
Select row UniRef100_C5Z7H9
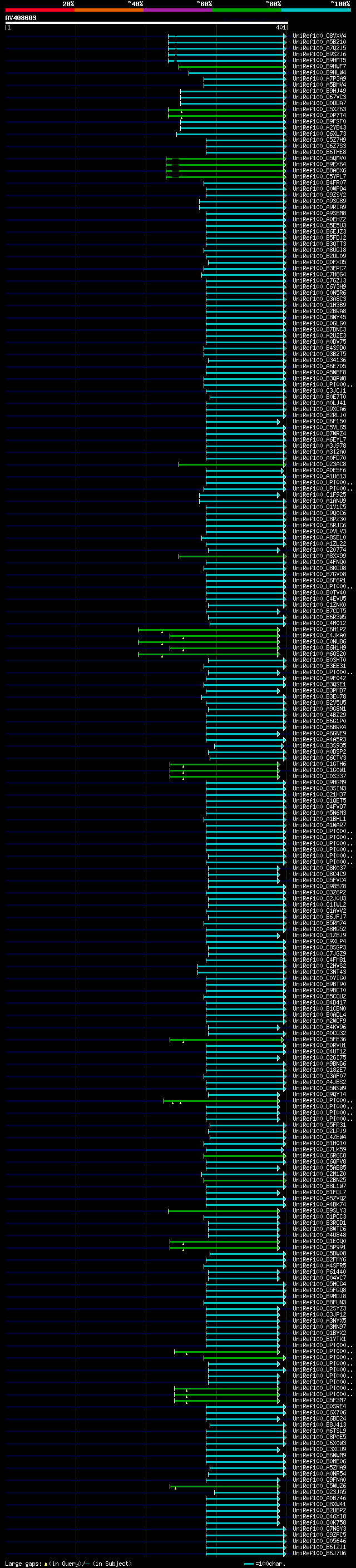(x=319, y=140)
